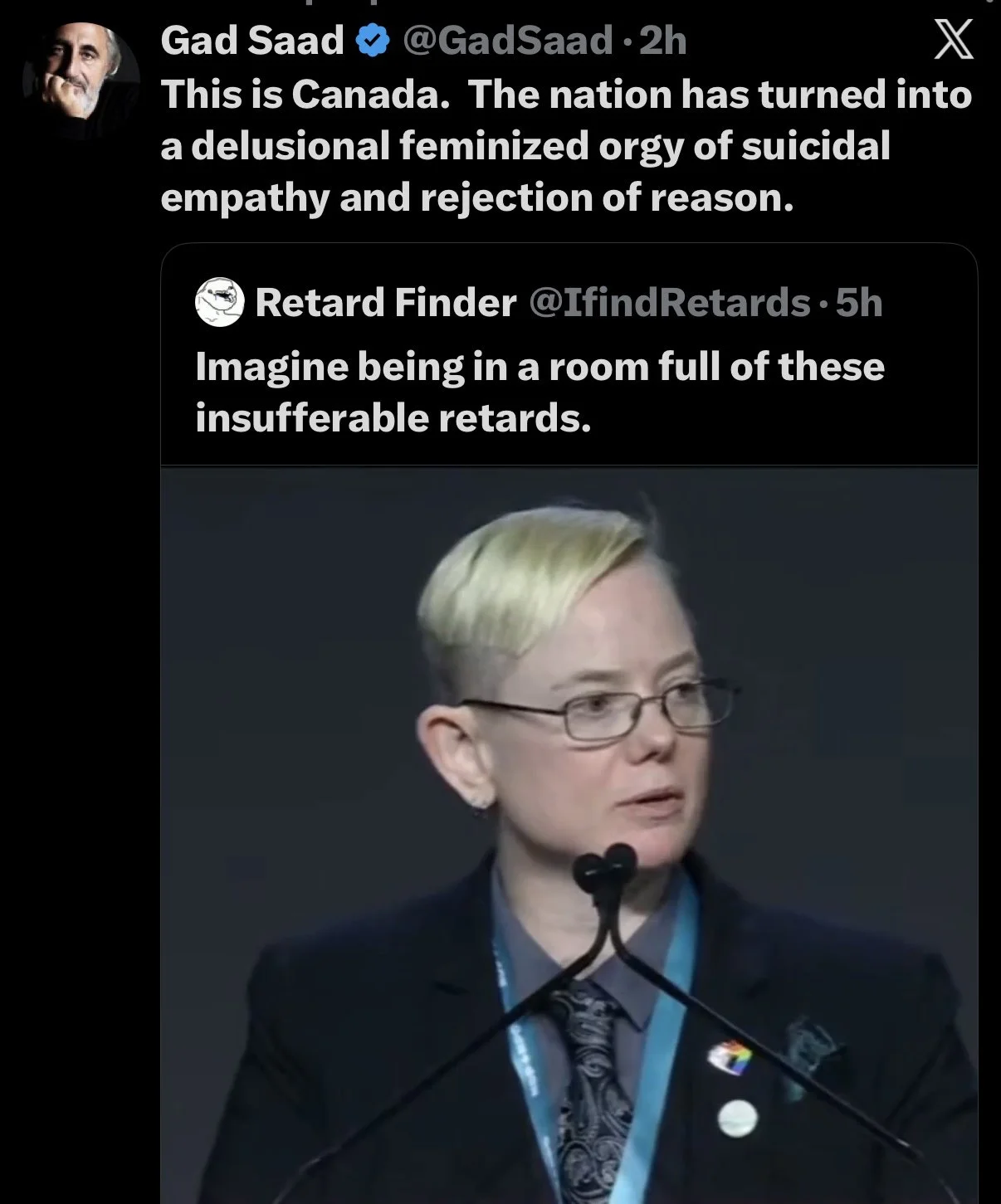The image size is (1001, 1204).
Task: Open the post via its 2h timestamp
Action: coord(662,40)
